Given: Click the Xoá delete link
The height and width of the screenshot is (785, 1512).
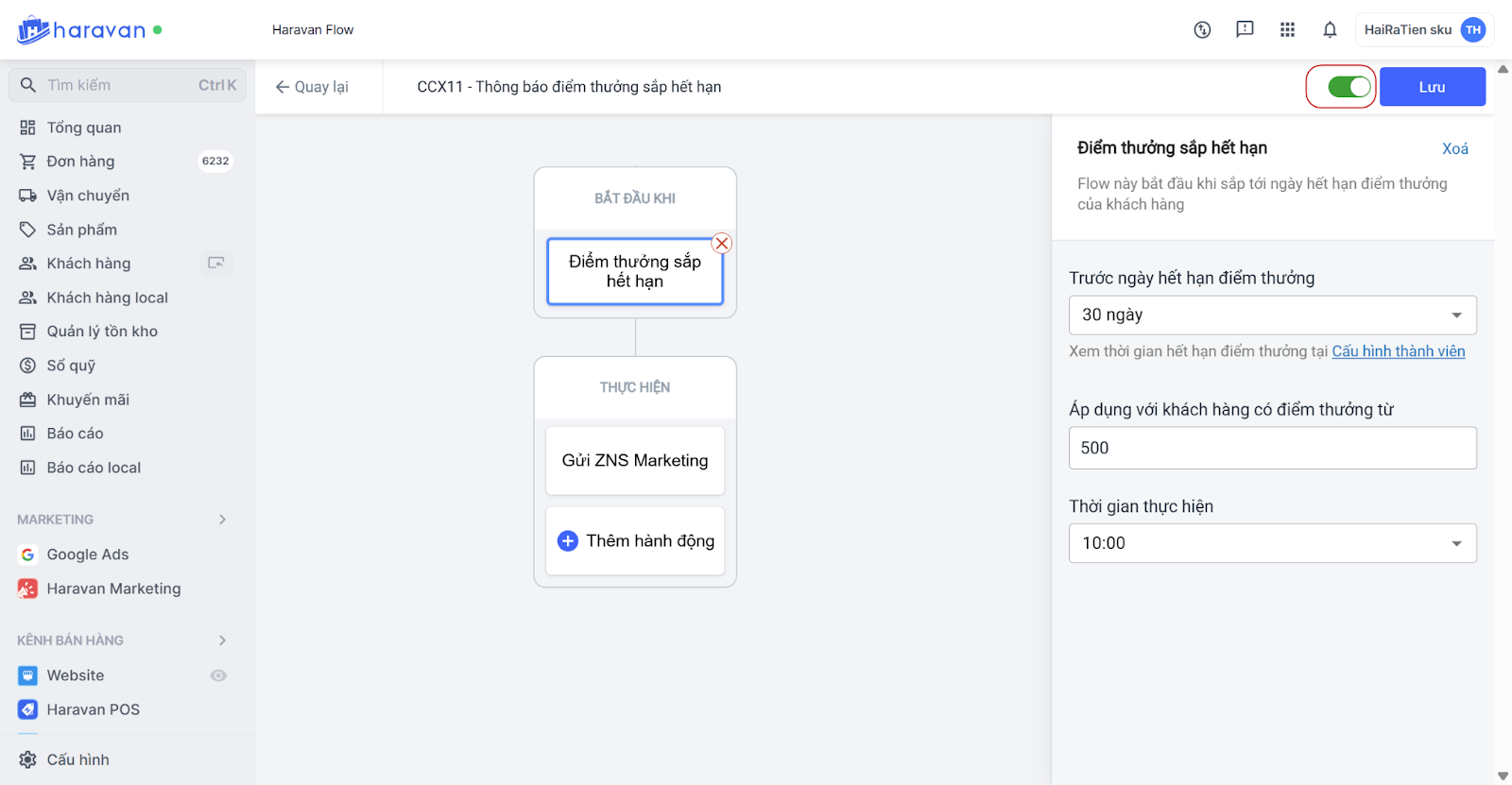Looking at the screenshot, I should [x=1454, y=149].
